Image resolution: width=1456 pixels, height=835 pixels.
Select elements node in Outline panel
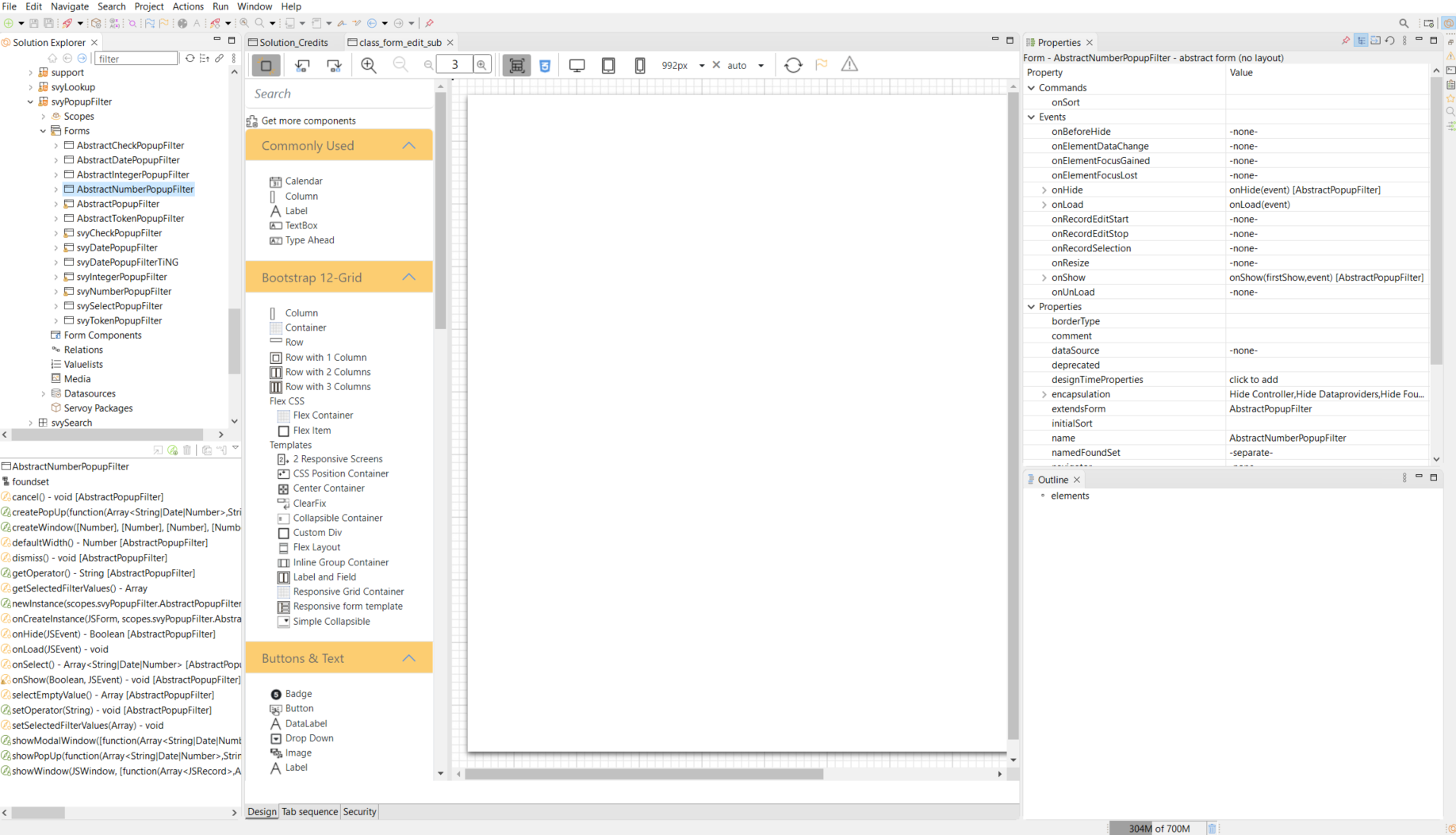[x=1070, y=496]
